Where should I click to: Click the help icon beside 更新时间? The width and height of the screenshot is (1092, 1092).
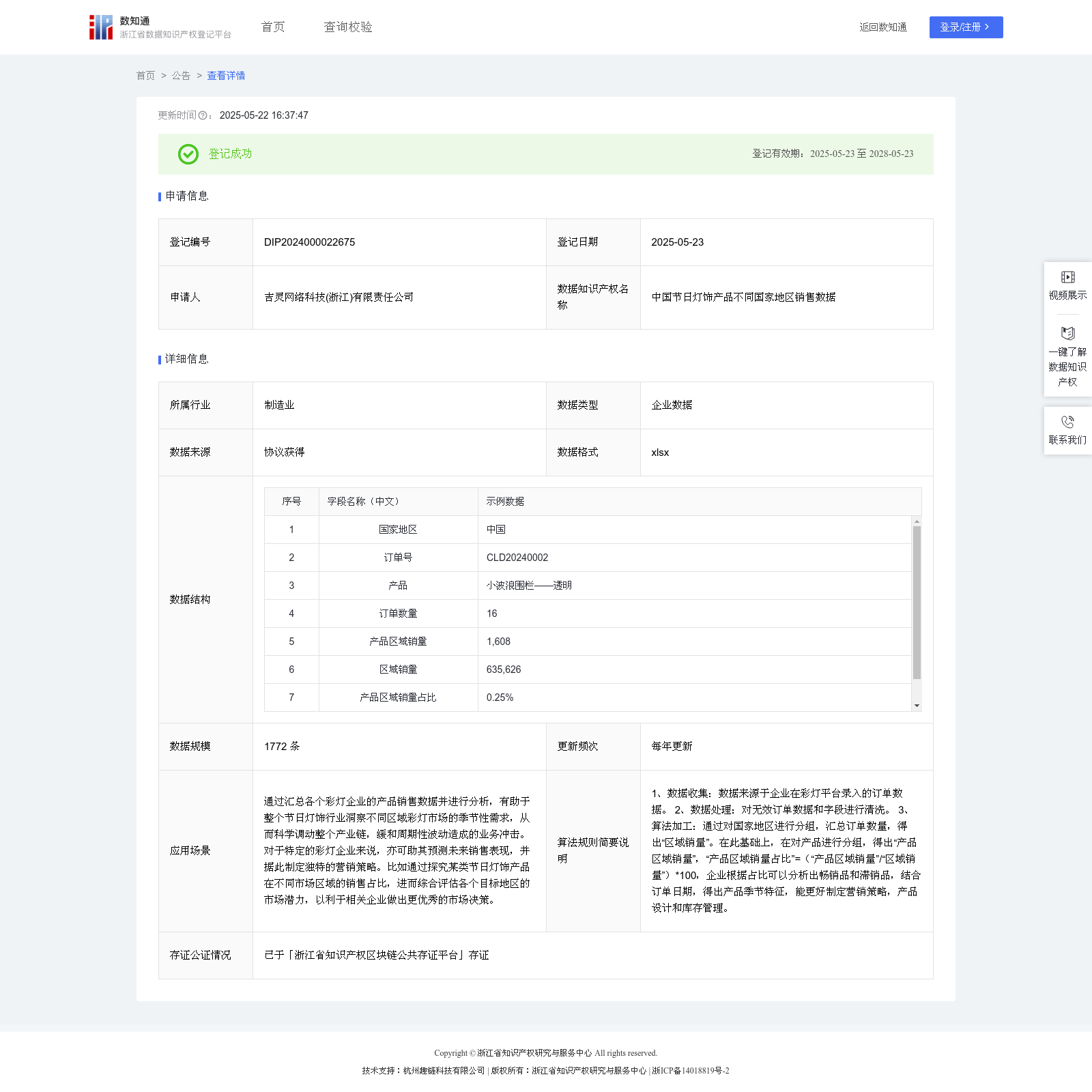click(203, 116)
